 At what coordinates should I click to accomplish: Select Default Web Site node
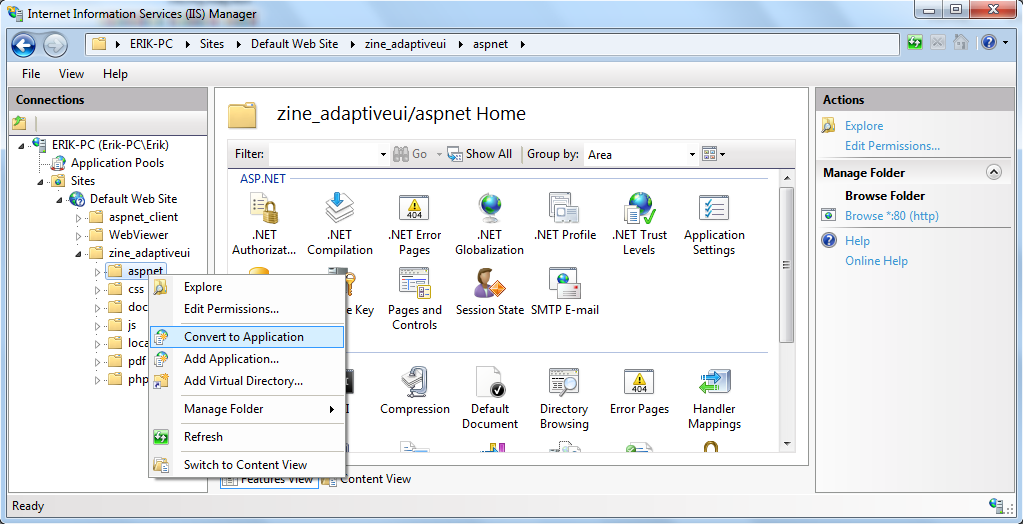[133, 199]
